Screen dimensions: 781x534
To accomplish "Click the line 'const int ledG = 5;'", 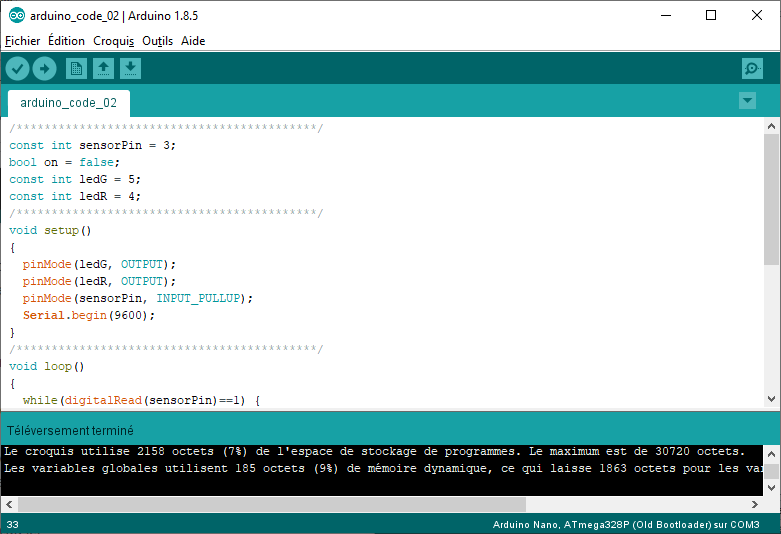I will pos(75,179).
